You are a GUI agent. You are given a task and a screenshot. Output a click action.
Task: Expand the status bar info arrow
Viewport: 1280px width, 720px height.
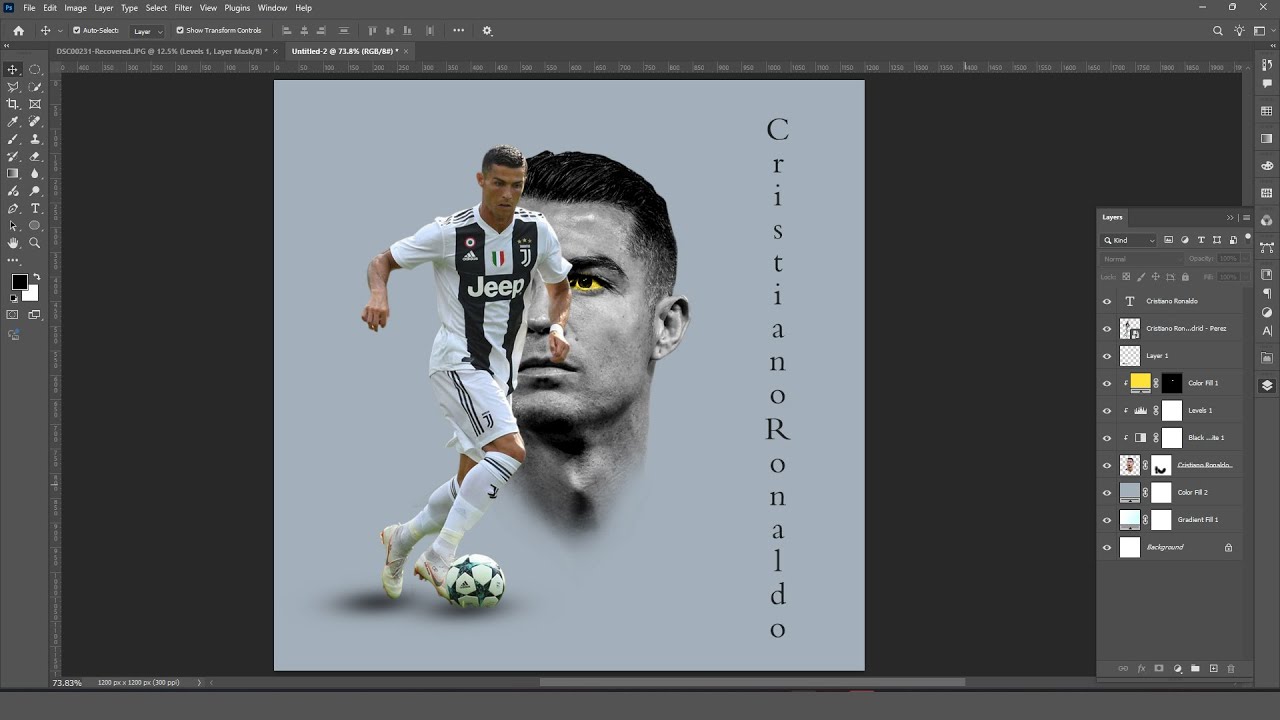tap(199, 682)
